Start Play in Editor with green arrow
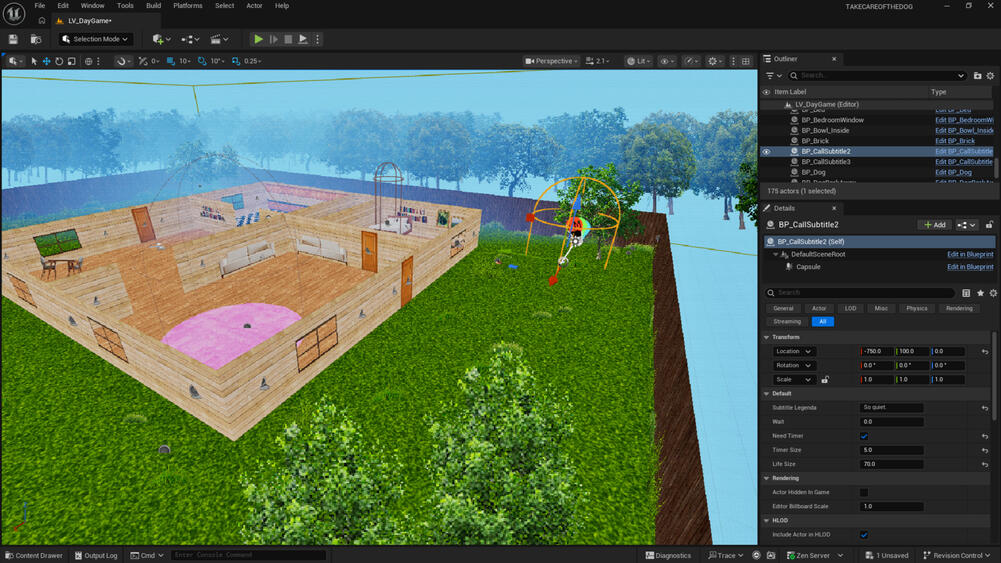The width and height of the screenshot is (1001, 563). [259, 40]
